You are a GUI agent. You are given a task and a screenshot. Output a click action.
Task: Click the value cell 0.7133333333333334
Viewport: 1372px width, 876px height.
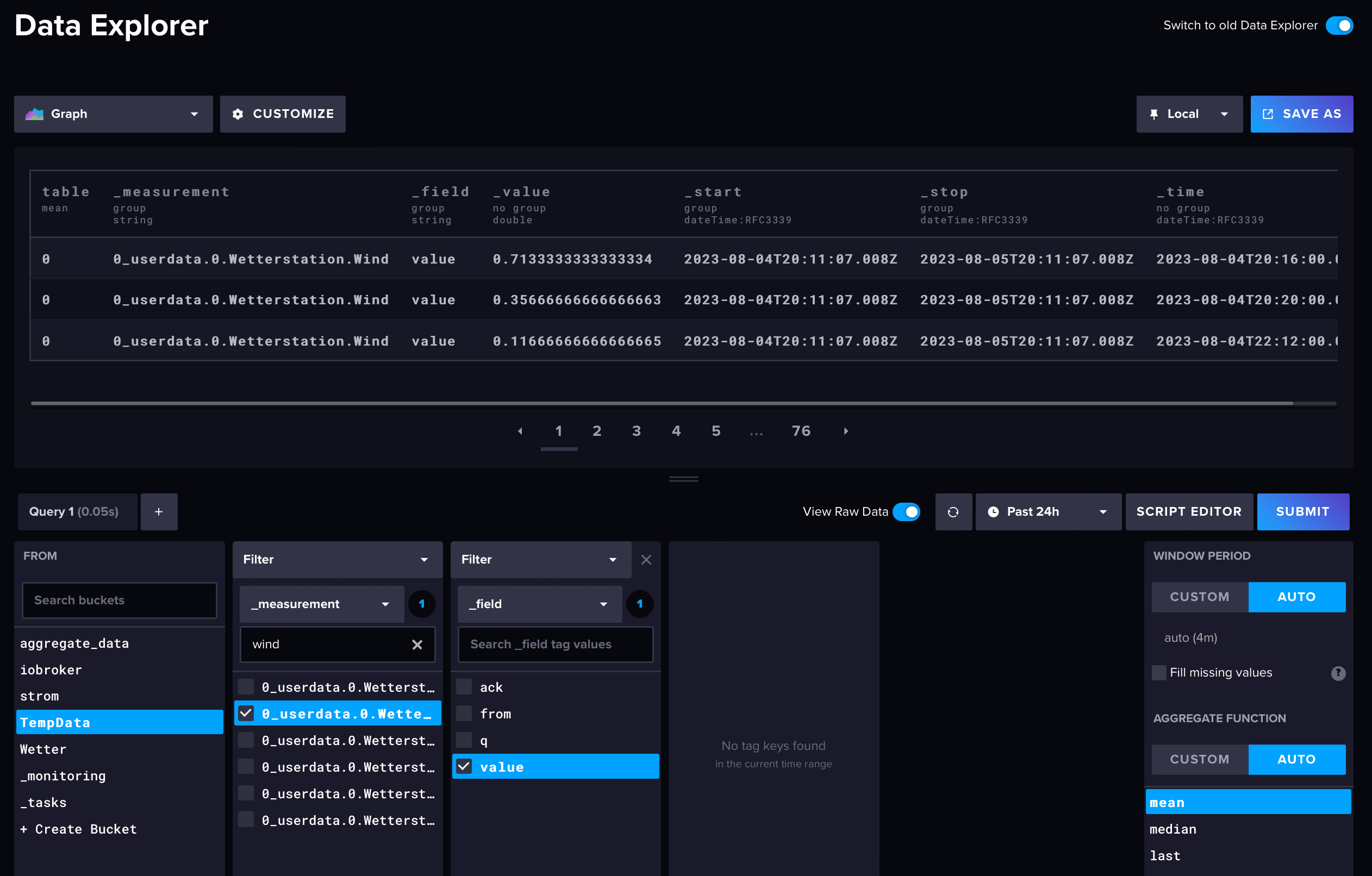(572, 259)
